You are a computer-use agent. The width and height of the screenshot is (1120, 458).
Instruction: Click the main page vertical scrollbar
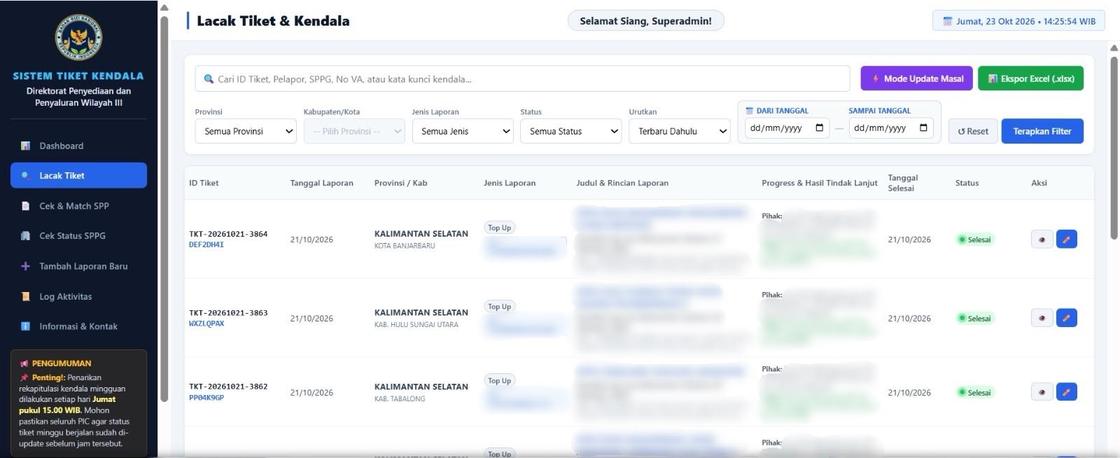1114,146
